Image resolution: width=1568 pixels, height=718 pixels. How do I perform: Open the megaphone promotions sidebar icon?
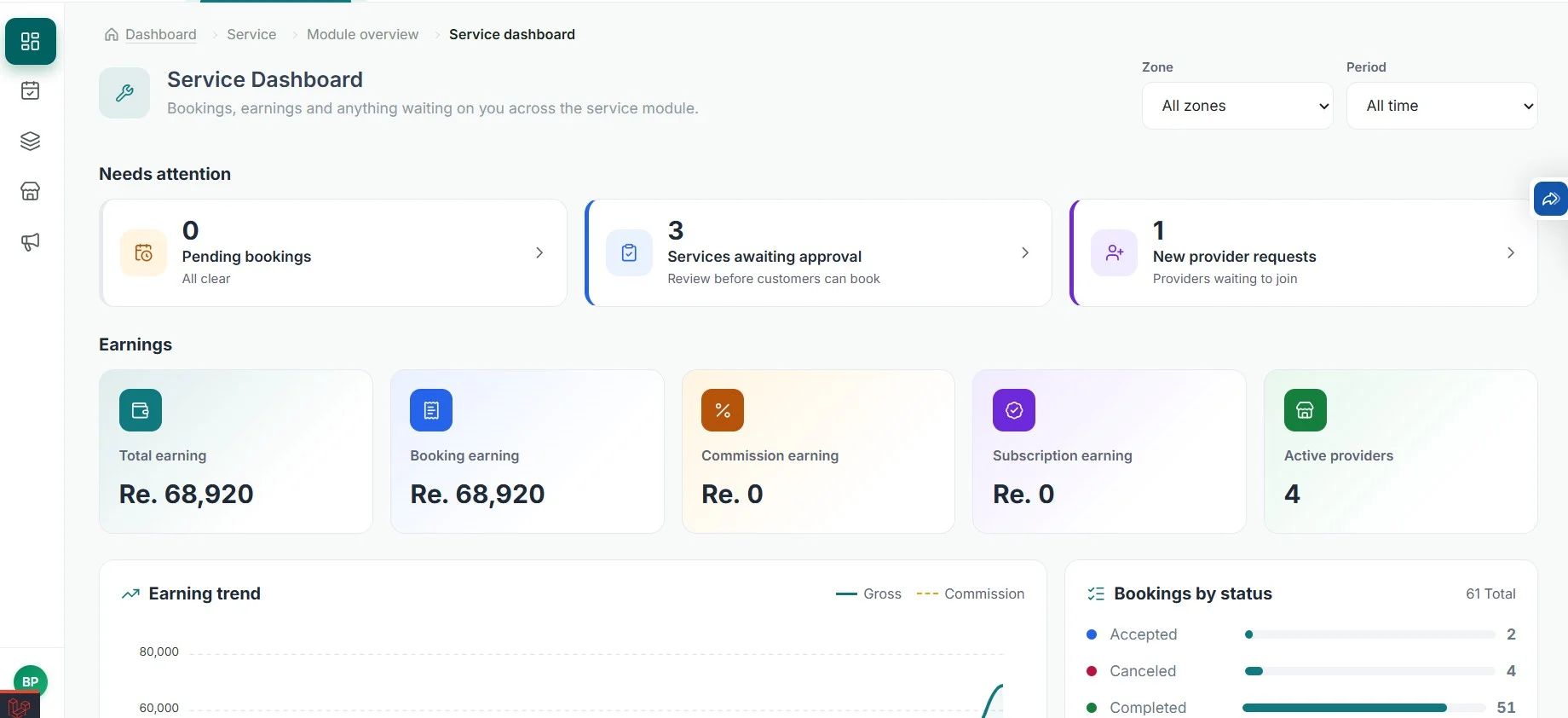31,242
